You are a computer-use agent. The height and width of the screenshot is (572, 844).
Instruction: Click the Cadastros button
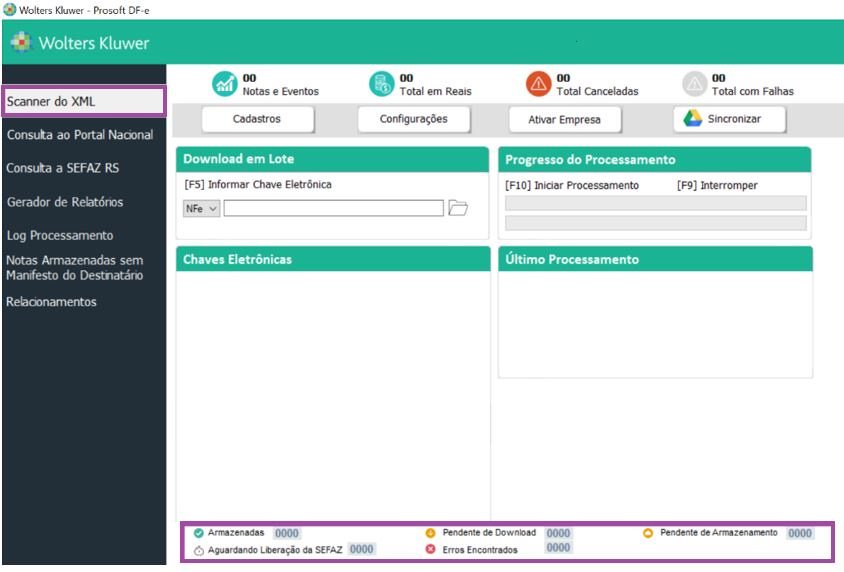pos(257,119)
